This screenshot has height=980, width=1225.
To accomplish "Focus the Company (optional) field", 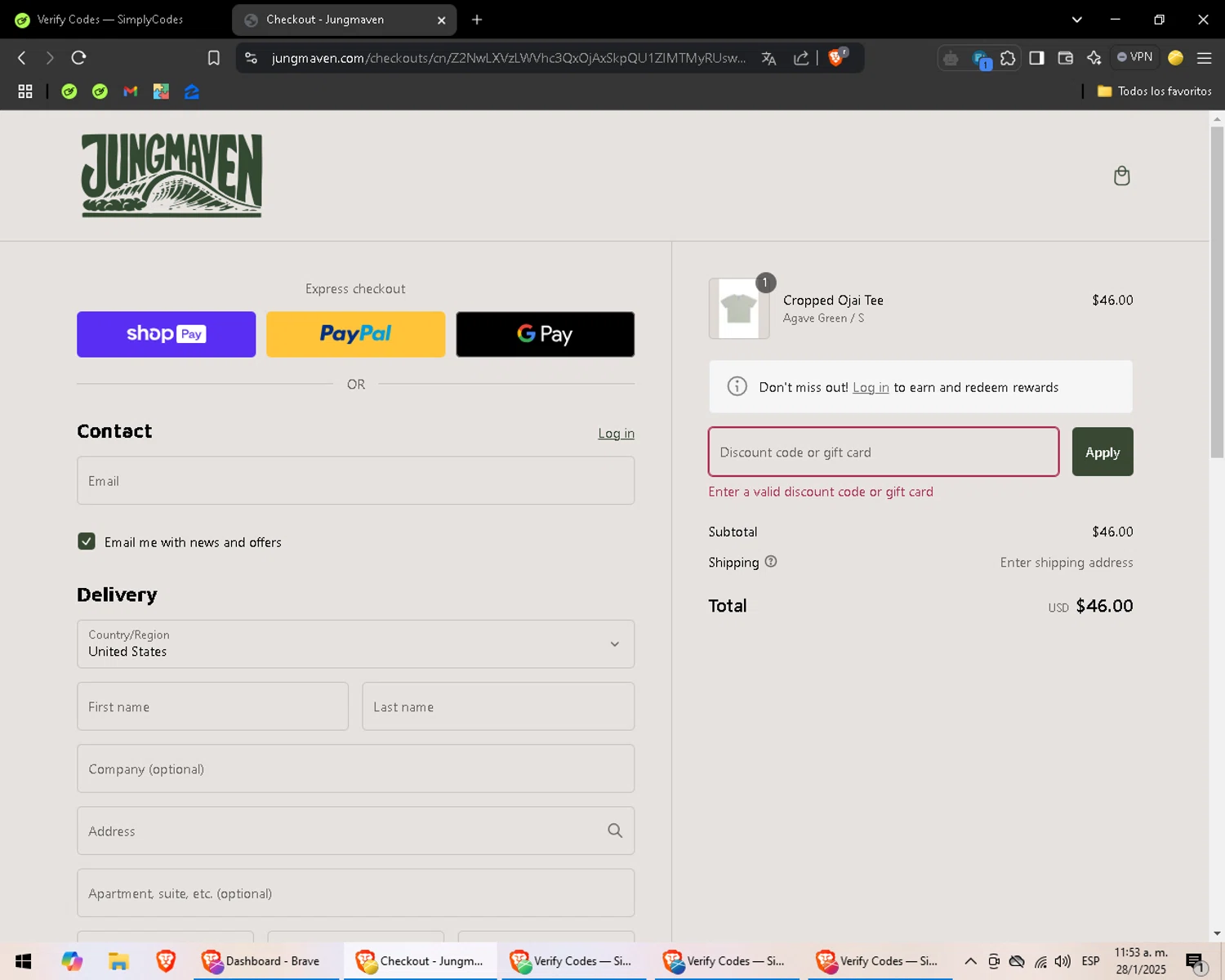I will coord(356,768).
